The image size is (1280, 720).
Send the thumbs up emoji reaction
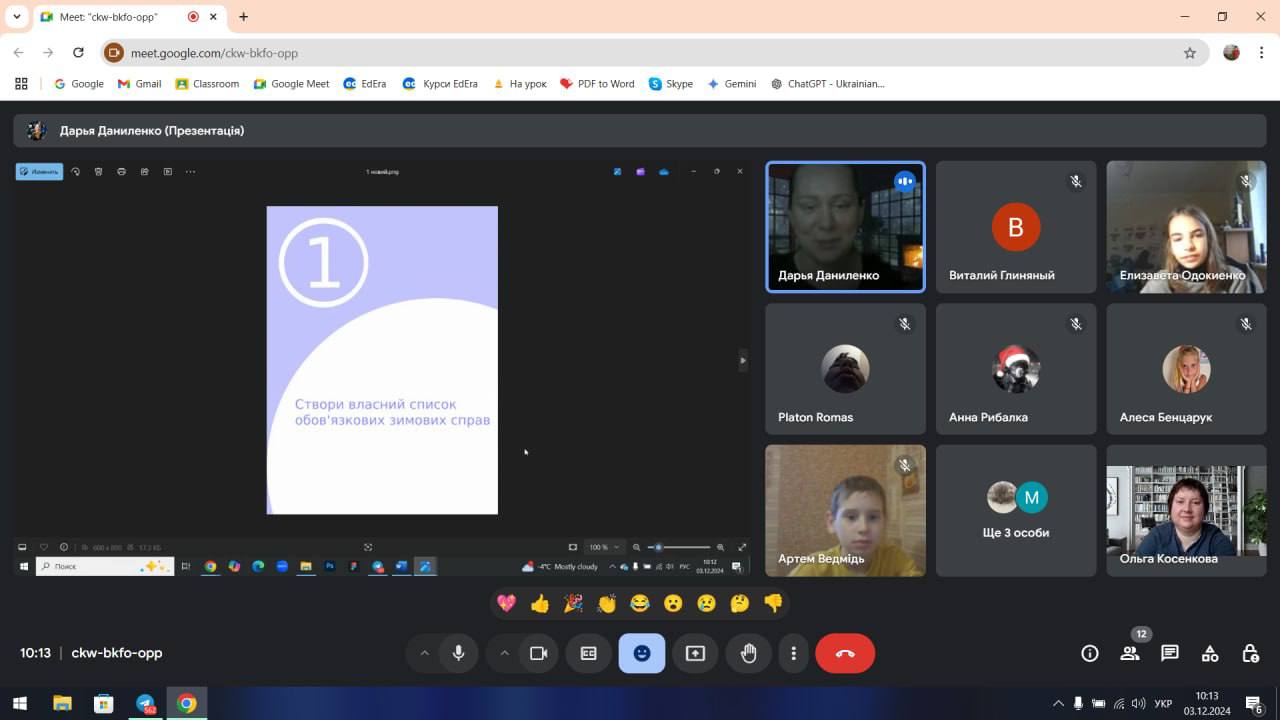click(540, 603)
